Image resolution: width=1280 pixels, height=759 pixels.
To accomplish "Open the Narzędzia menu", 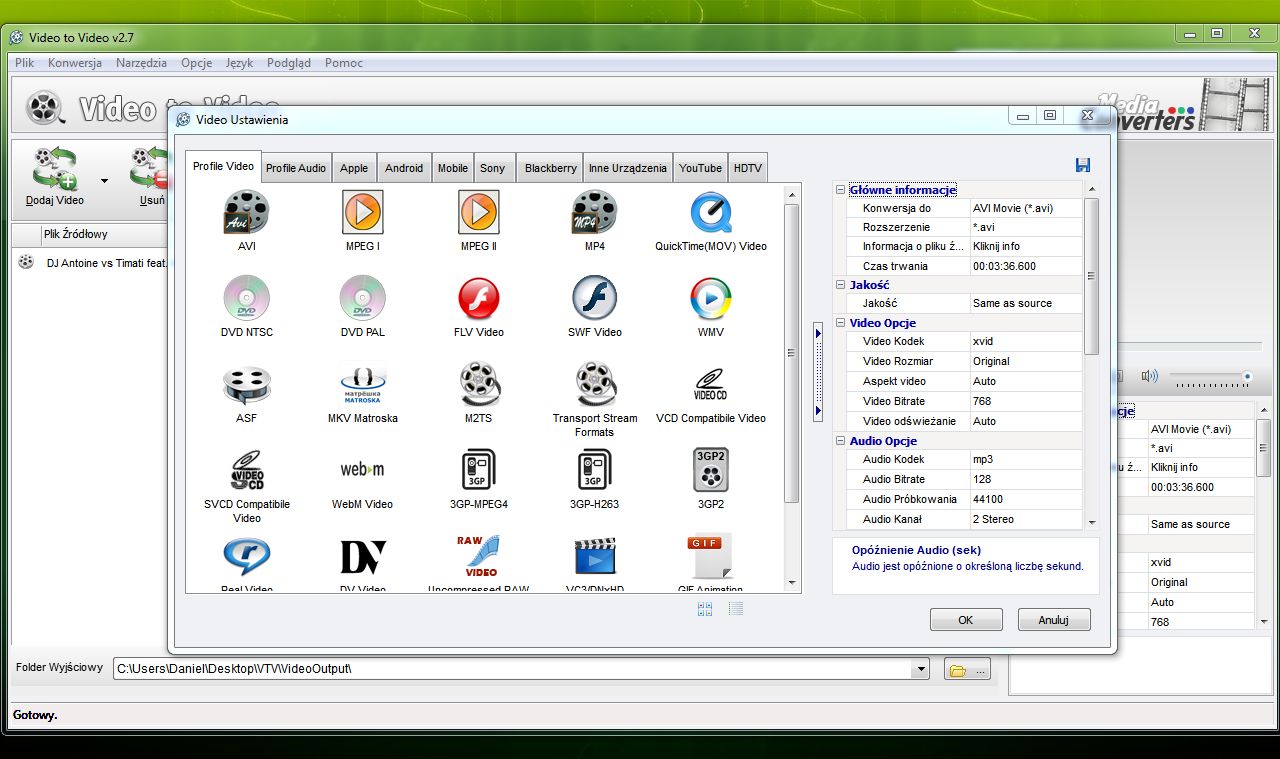I will click(x=141, y=63).
